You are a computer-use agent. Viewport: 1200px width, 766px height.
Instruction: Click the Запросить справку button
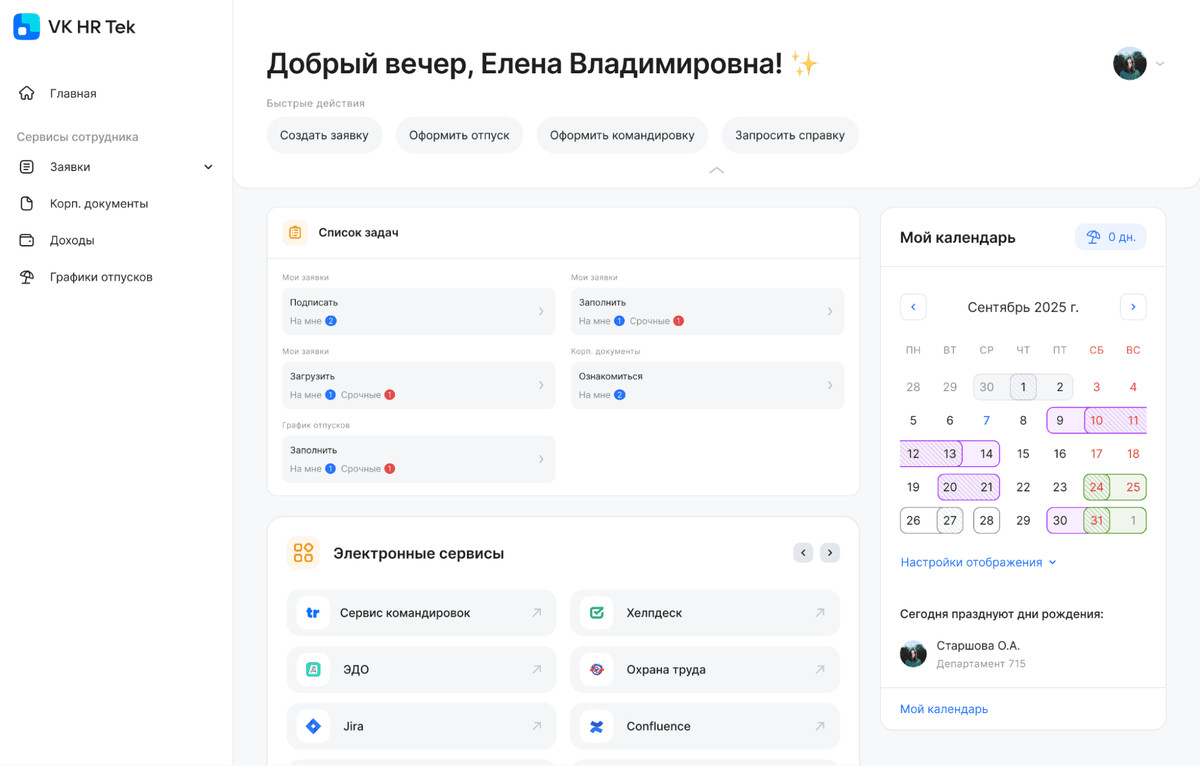[x=790, y=135]
